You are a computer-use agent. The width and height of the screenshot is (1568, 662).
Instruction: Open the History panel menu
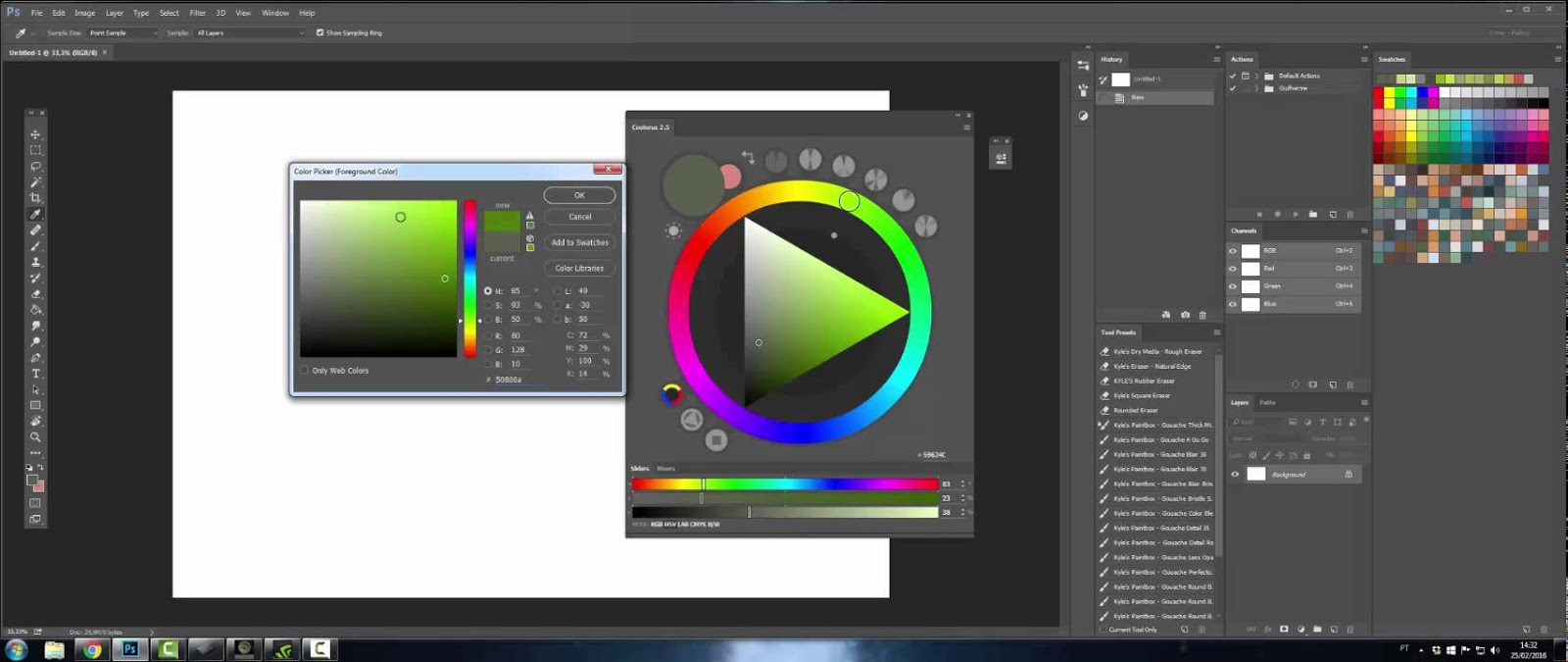click(x=1217, y=59)
